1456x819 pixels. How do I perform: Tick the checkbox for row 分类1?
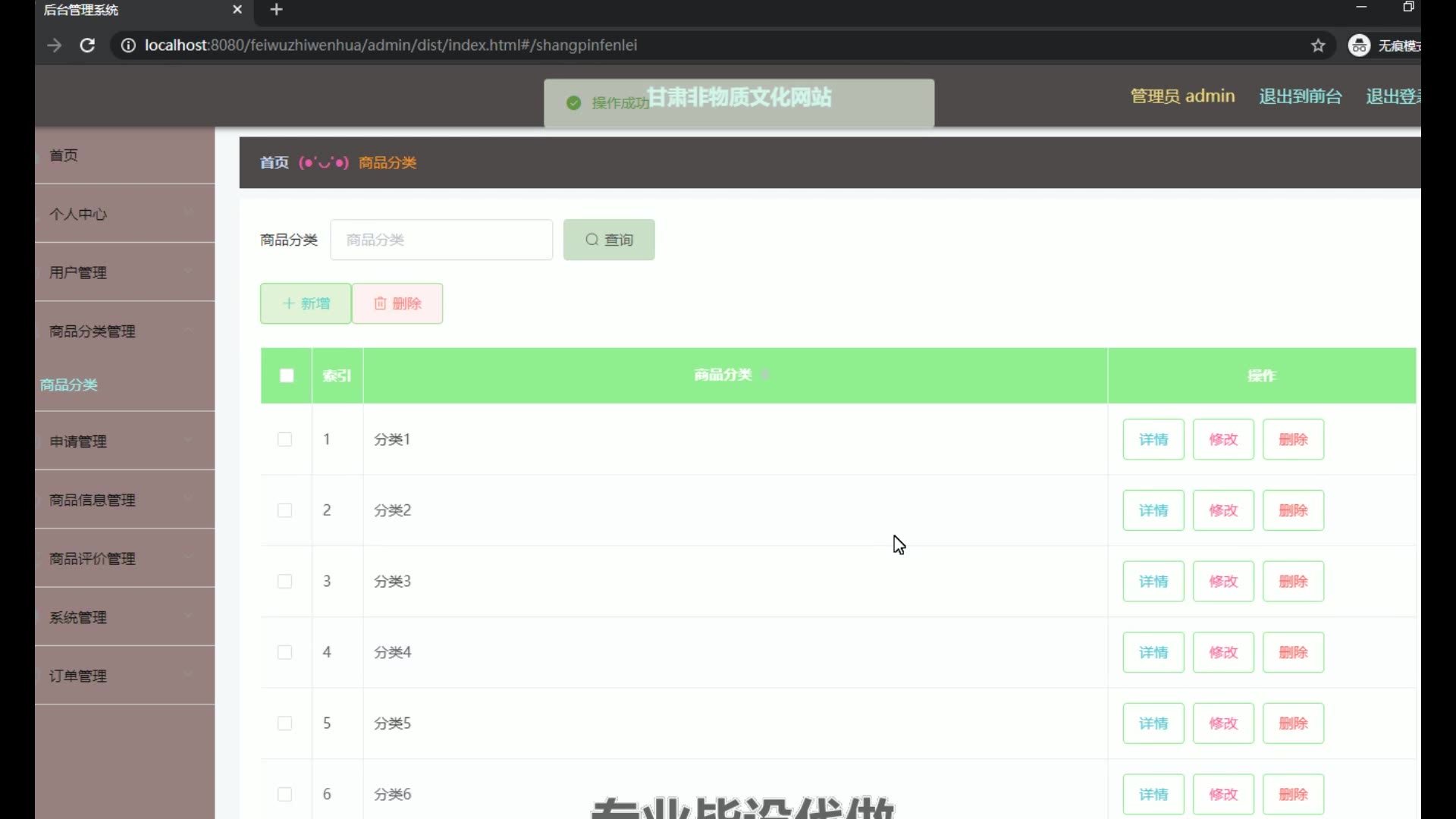[x=285, y=439]
